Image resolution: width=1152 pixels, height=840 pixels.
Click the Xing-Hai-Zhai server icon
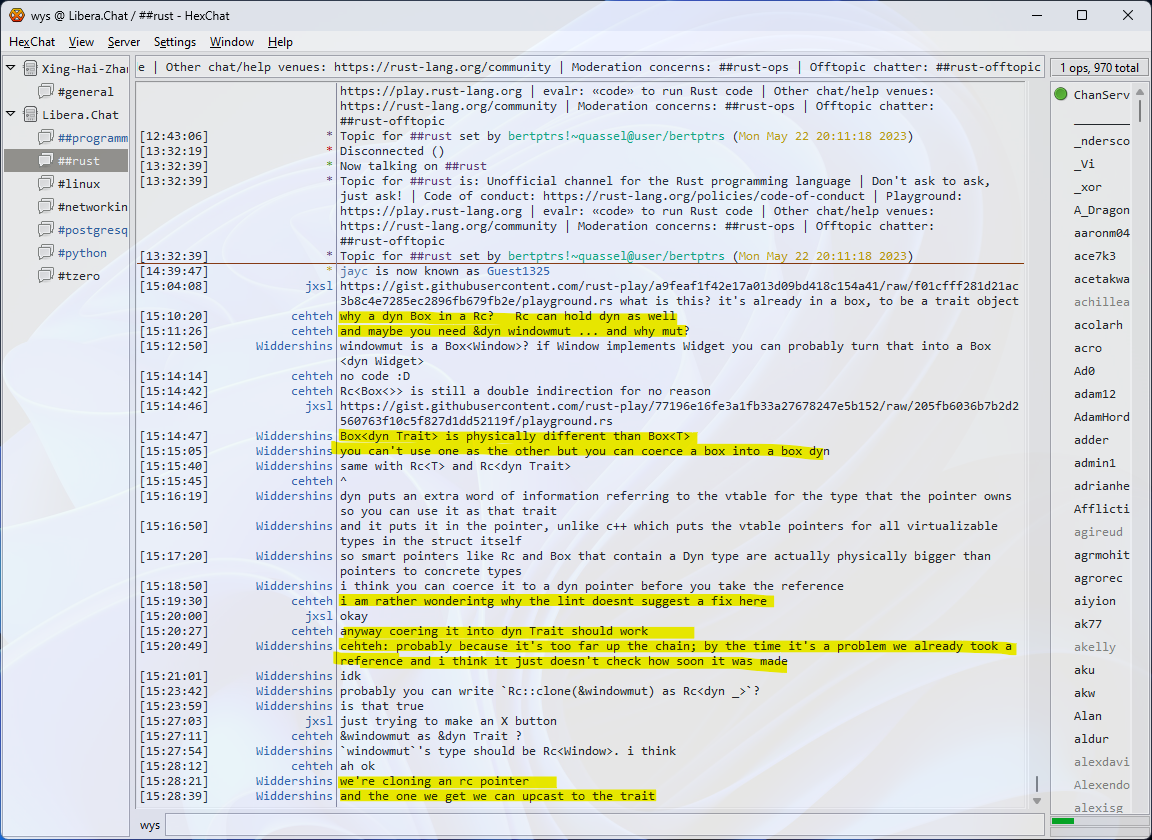pos(30,69)
